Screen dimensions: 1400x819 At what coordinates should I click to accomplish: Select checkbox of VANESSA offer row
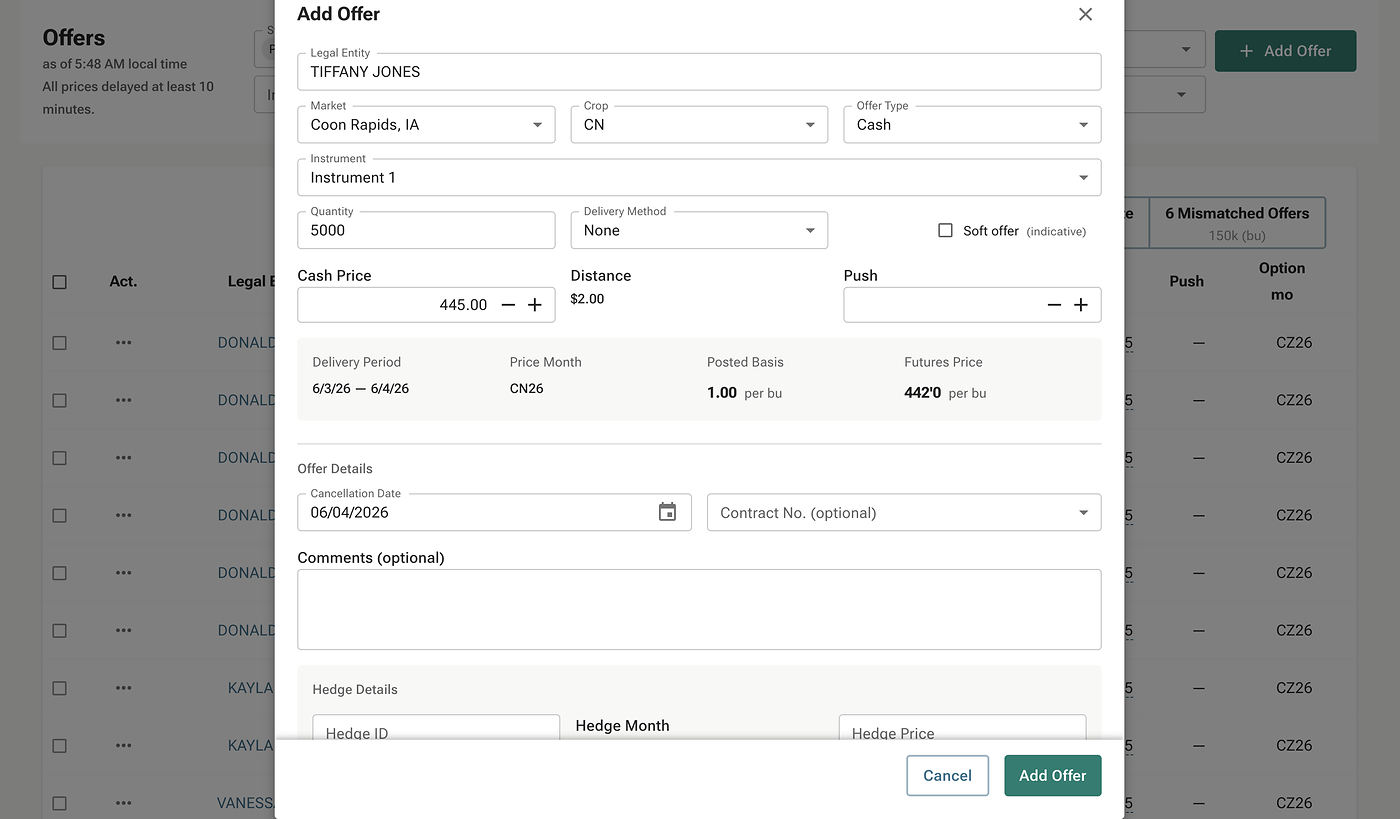pos(59,803)
